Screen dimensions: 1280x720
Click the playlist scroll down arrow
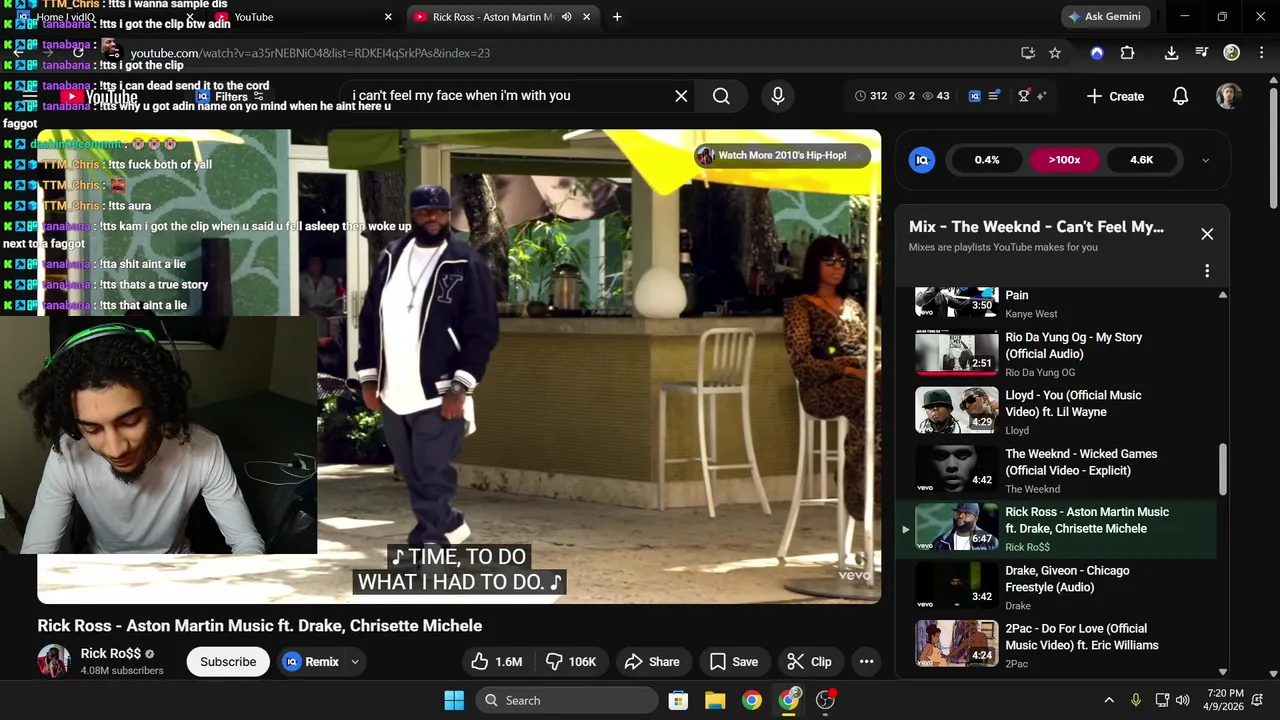(x=1222, y=672)
